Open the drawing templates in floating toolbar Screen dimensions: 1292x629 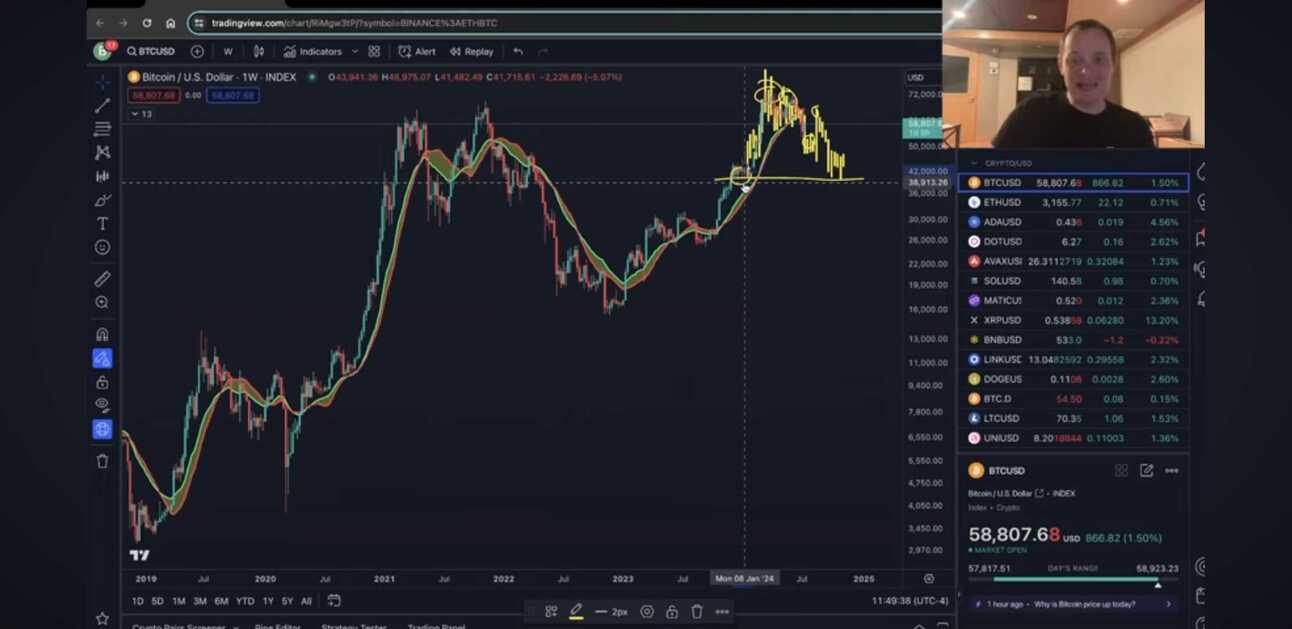pyautogui.click(x=551, y=611)
